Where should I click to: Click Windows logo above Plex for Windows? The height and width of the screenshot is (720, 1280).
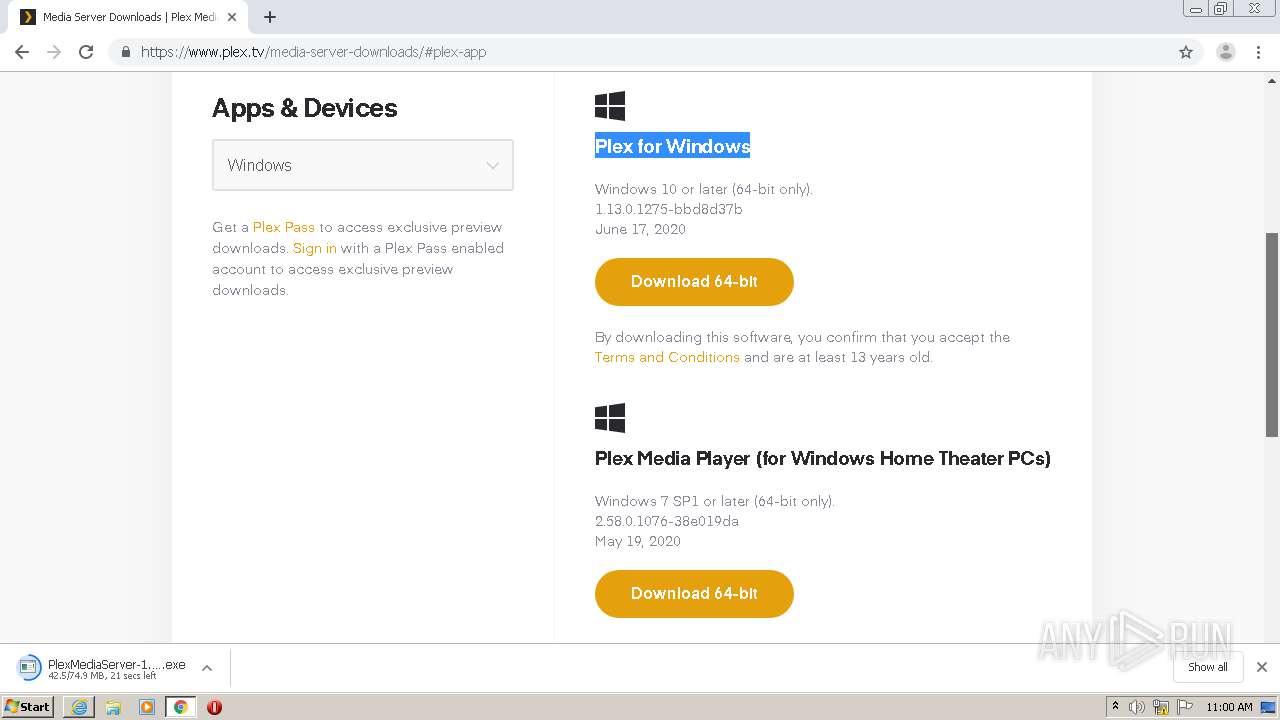click(x=610, y=106)
